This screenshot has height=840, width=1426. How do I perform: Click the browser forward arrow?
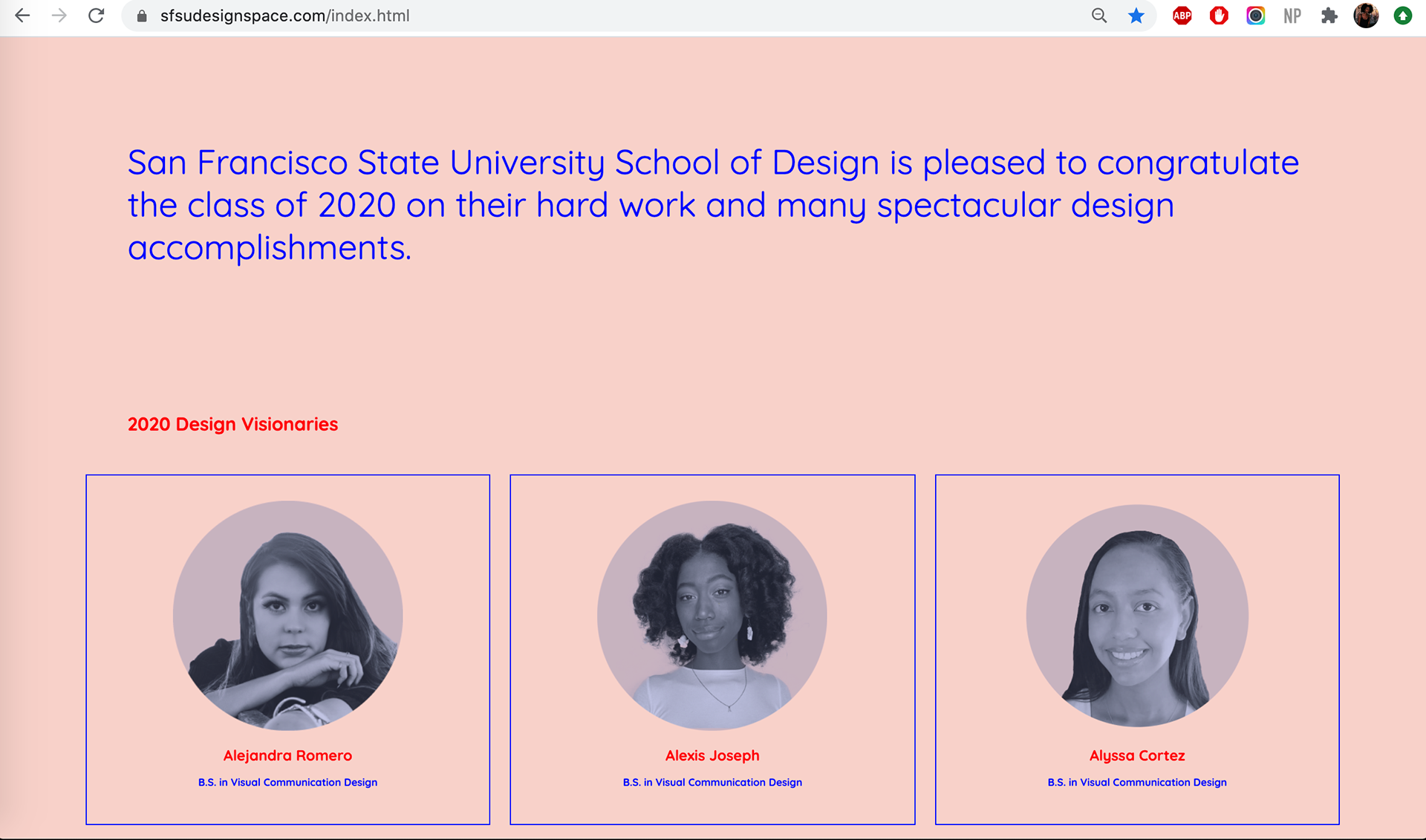tap(59, 16)
